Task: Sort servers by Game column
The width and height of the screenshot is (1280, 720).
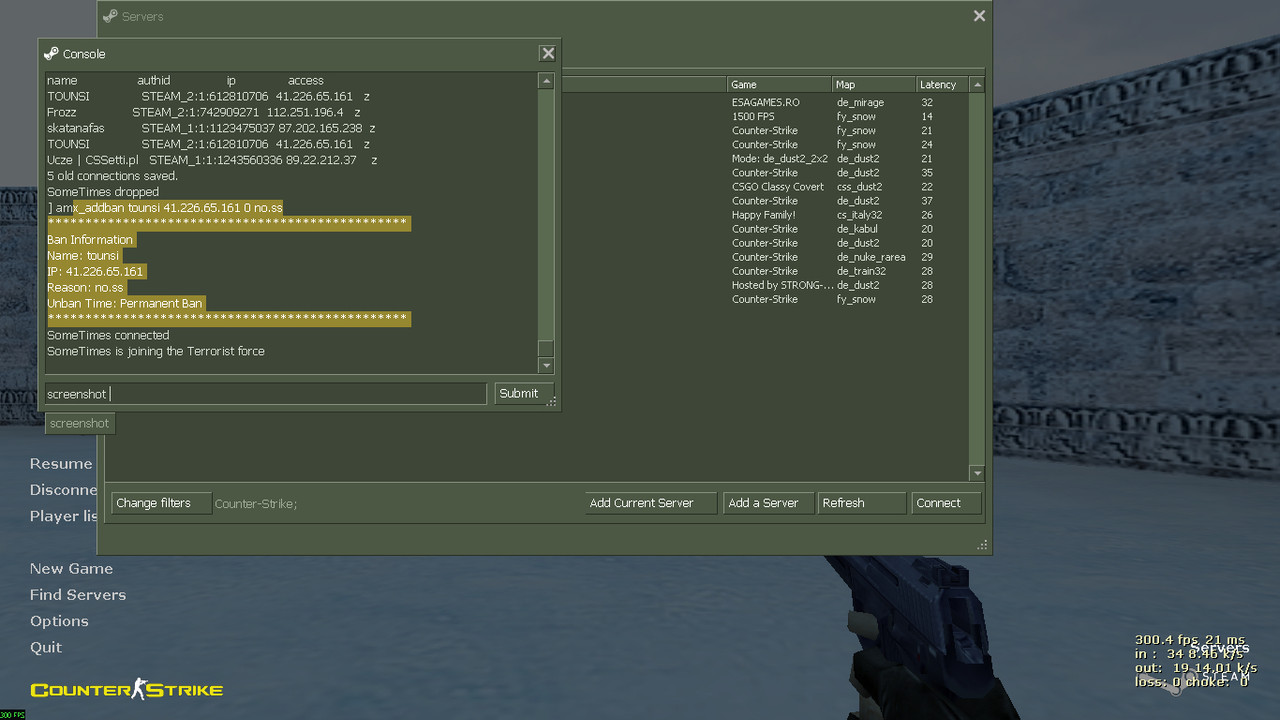Action: (x=779, y=85)
